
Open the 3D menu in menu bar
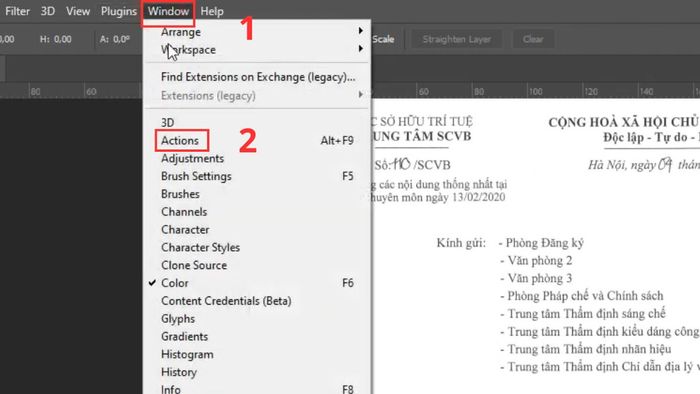tap(48, 11)
